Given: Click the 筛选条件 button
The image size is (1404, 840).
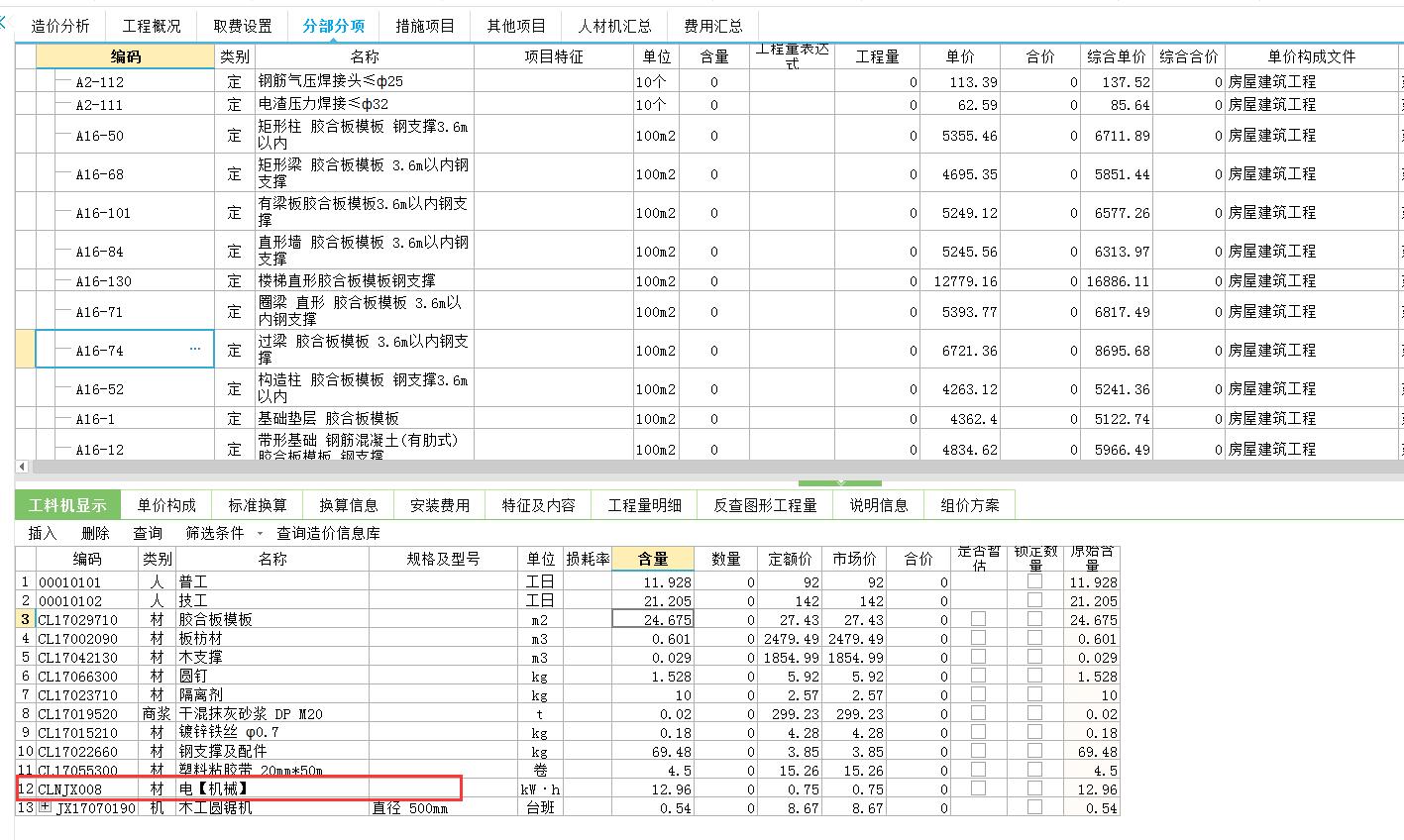Looking at the screenshot, I should [215, 533].
